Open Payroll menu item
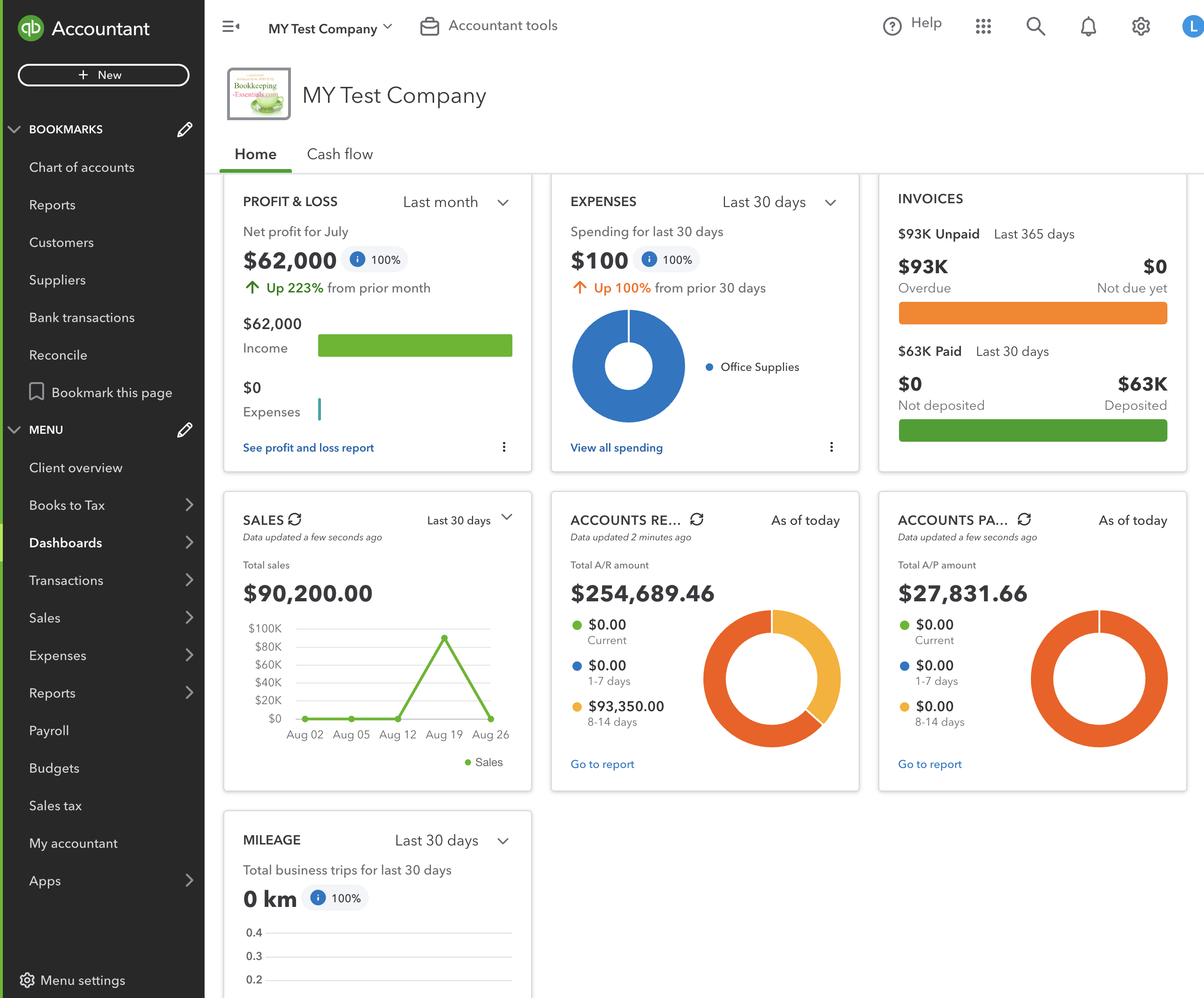 tap(49, 730)
